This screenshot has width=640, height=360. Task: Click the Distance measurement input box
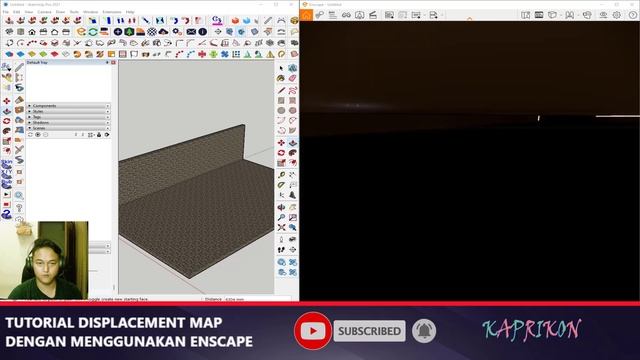(257, 299)
